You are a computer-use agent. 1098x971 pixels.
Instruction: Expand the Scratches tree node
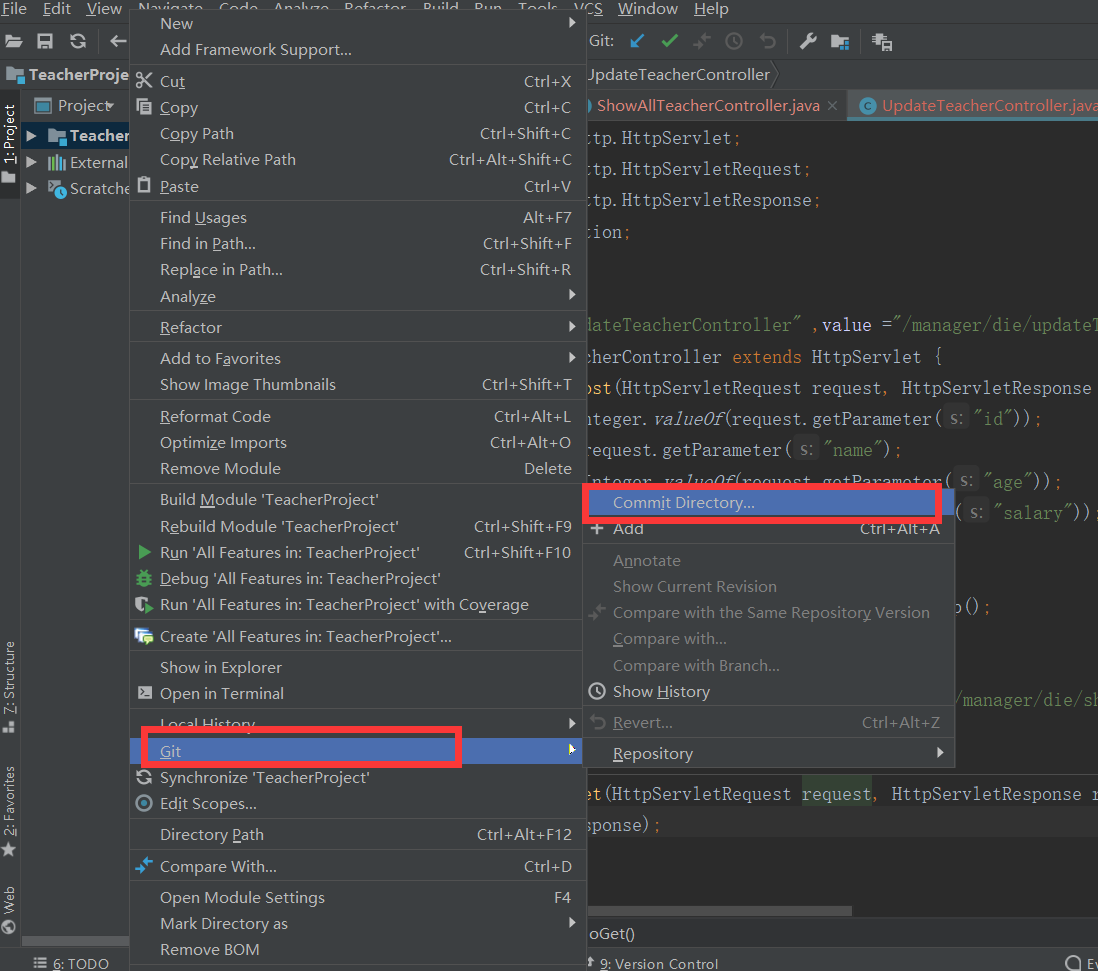click(x=32, y=188)
